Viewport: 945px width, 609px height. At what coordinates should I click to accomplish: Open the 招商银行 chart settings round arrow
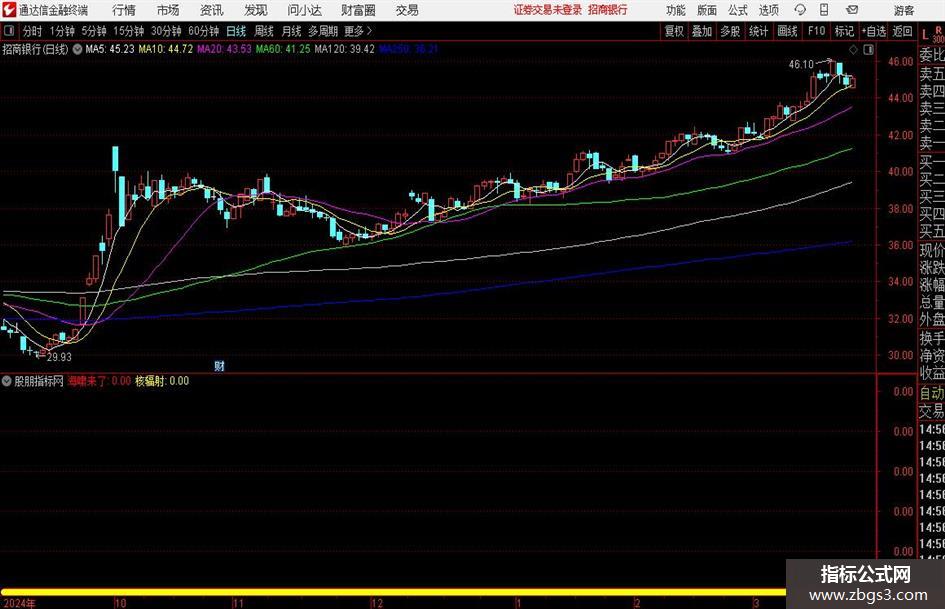click(x=77, y=49)
